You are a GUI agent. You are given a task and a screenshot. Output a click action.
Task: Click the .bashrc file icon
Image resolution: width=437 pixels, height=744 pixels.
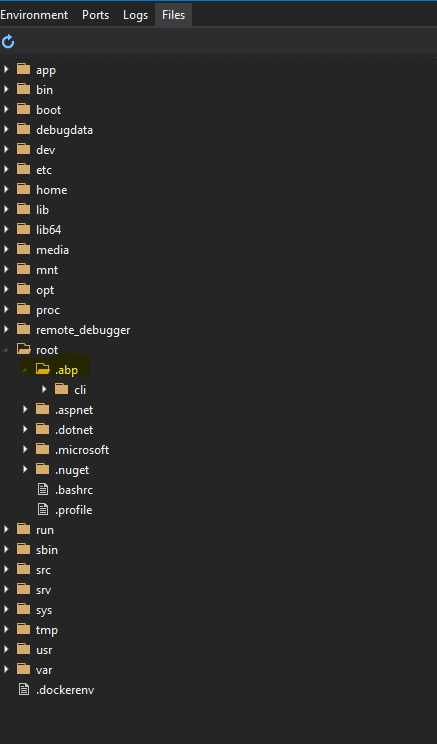point(43,489)
